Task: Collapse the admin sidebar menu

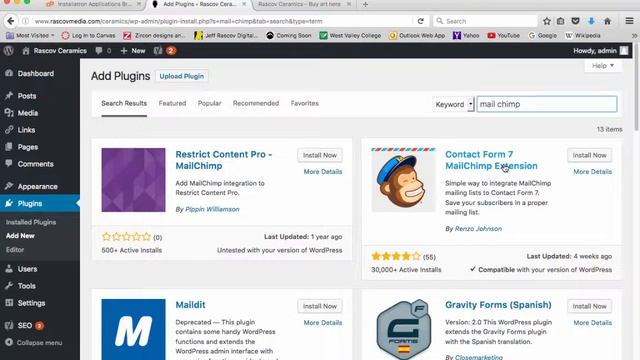Action: pyautogui.click(x=34, y=342)
